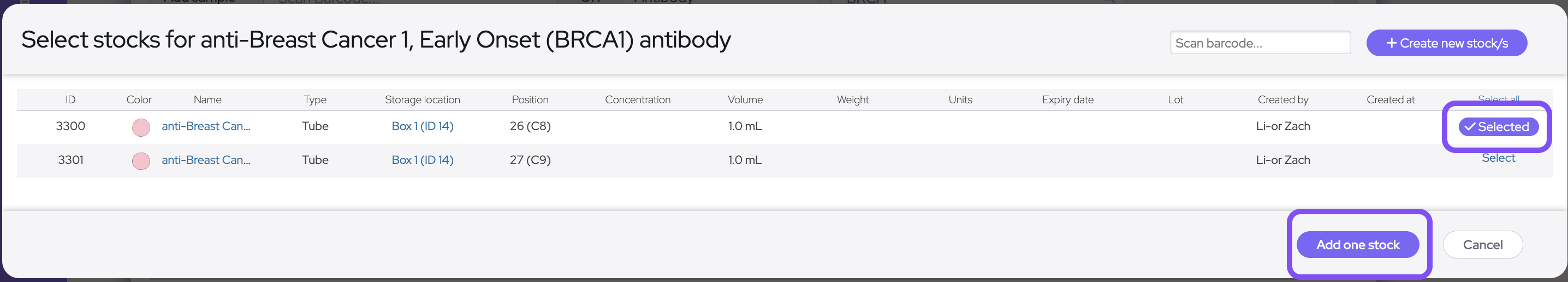Screen dimensions: 1568x282
Task: Open anti-Breast Can... name link for 3301
Action: coord(206,160)
